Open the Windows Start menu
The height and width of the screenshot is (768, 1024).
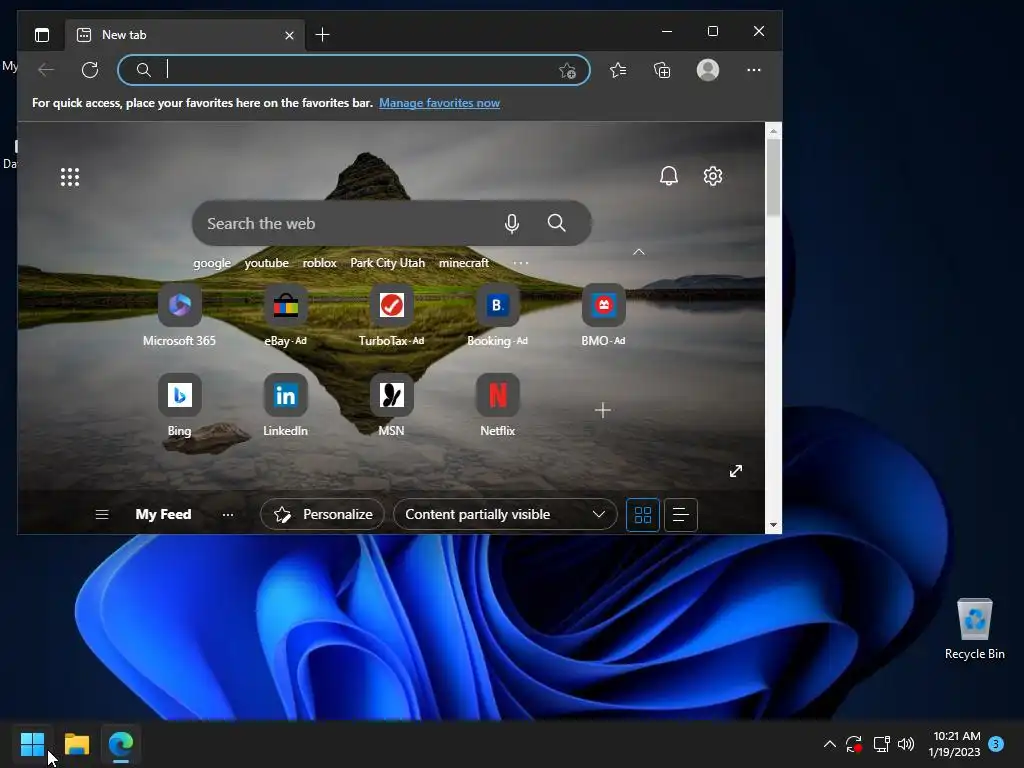click(x=33, y=744)
